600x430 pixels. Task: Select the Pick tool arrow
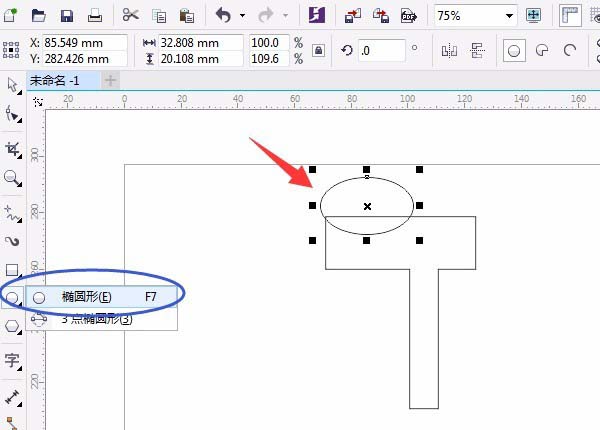click(x=13, y=85)
